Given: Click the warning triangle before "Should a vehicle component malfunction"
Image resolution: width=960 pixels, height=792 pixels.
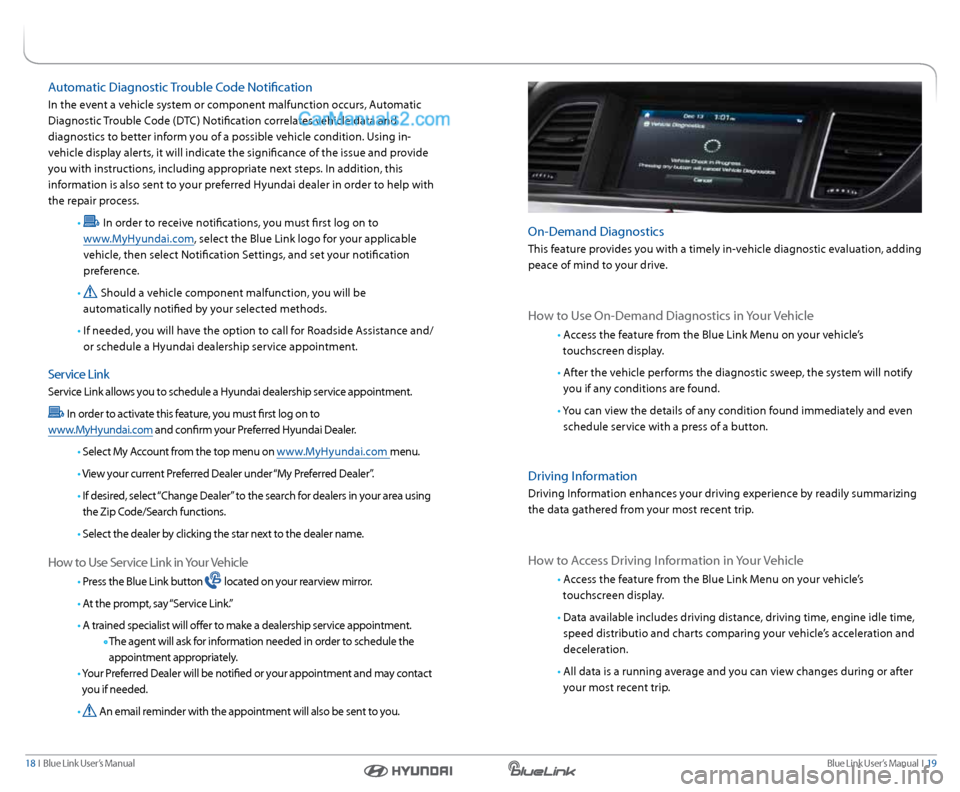Looking at the screenshot, I should pyautogui.click(x=90, y=292).
